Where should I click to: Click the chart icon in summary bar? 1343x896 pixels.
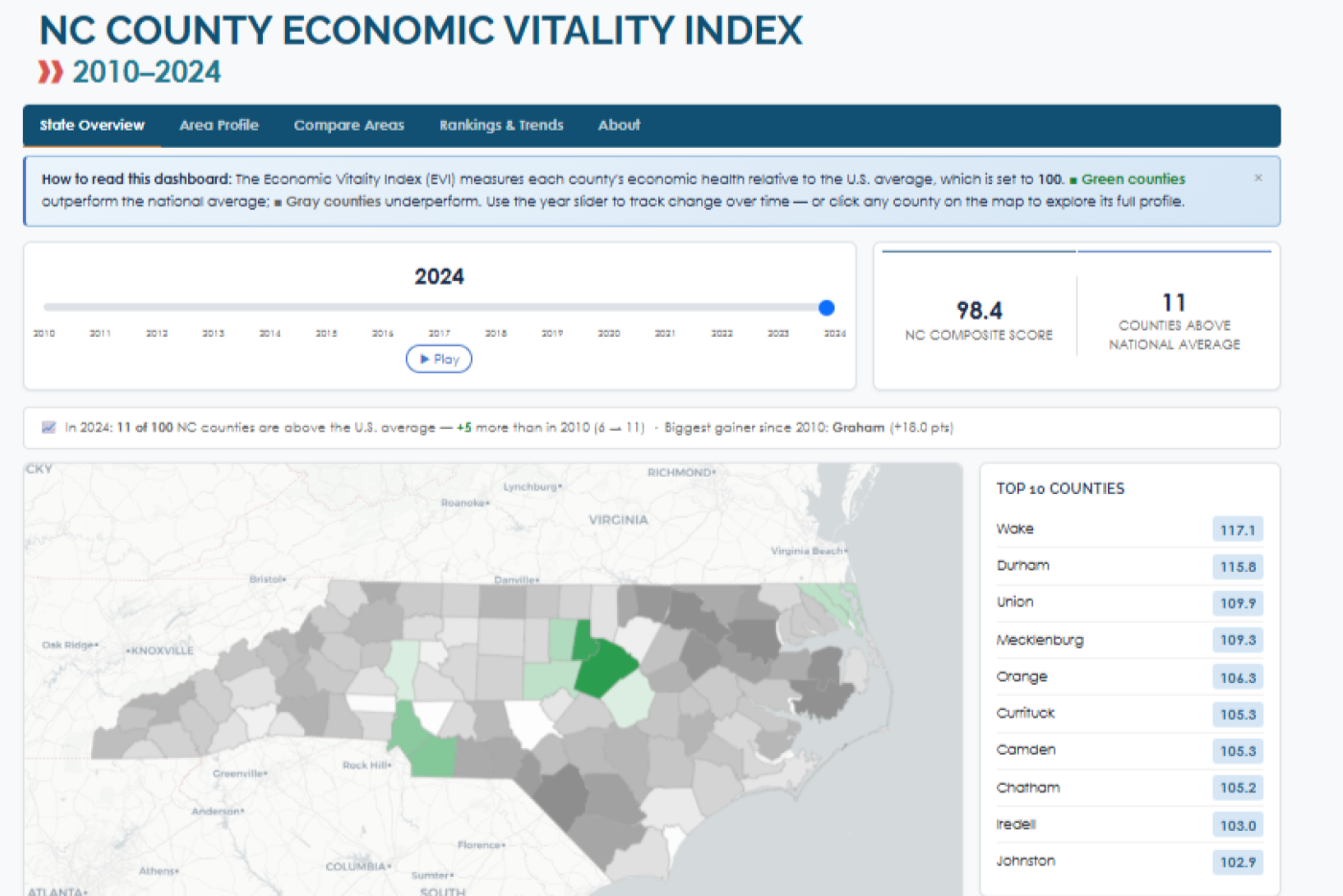(49, 428)
